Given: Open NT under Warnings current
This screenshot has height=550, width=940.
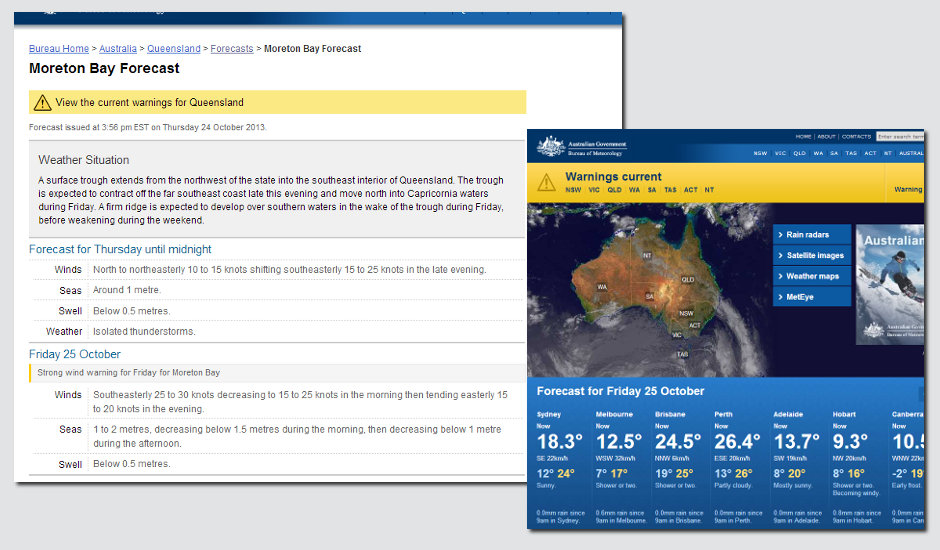Looking at the screenshot, I should [x=709, y=190].
